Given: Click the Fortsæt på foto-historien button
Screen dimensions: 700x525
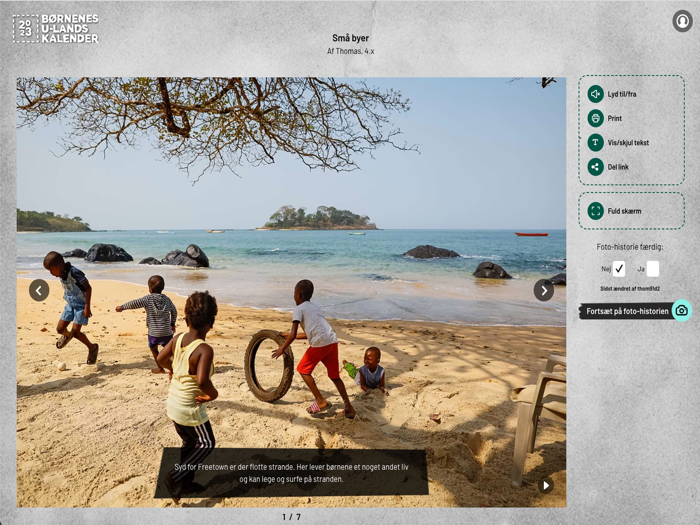Looking at the screenshot, I should point(627,311).
